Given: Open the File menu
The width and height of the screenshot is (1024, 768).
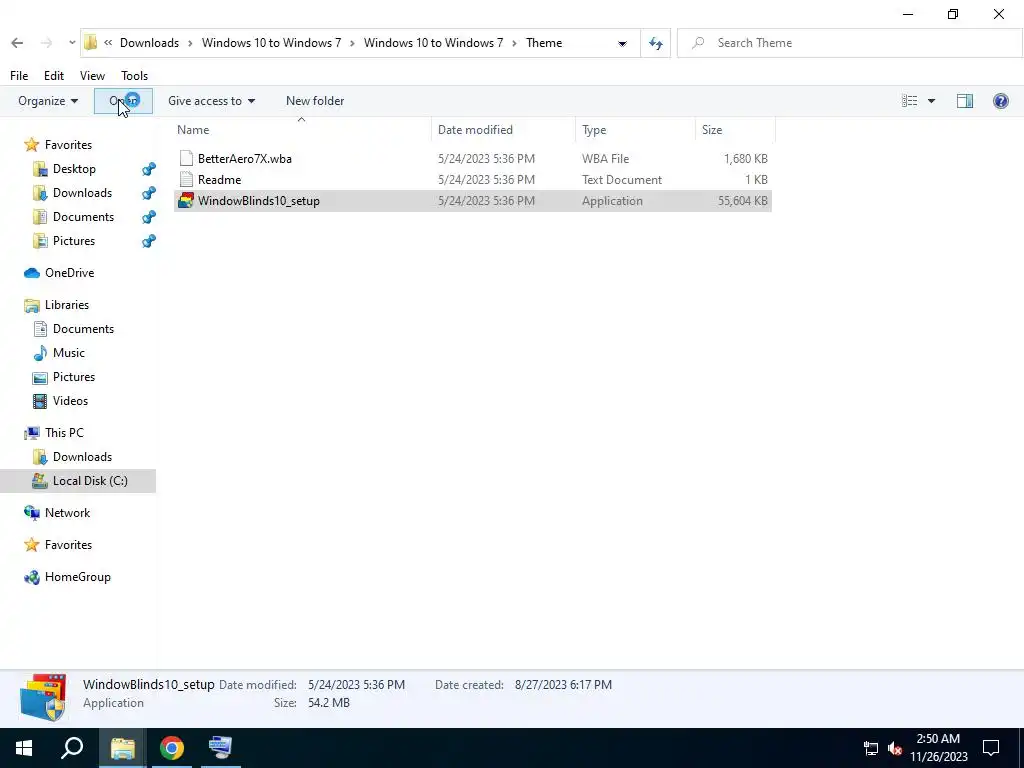Looking at the screenshot, I should point(19,76).
